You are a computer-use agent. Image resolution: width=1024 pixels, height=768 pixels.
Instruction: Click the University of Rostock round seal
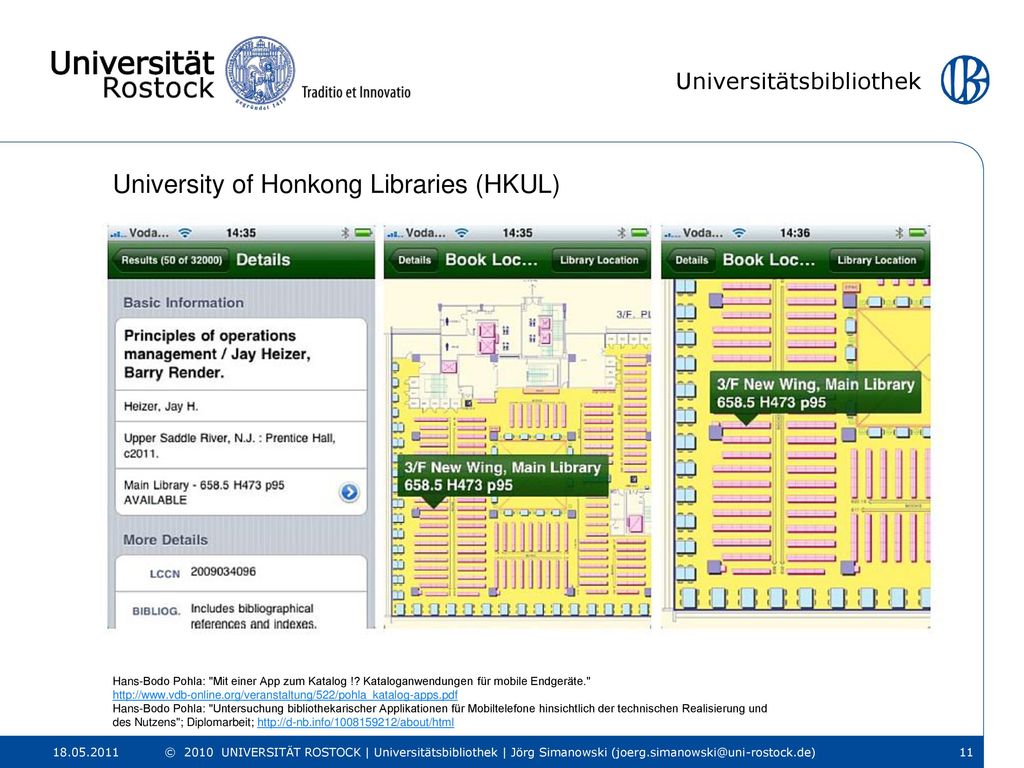pos(260,72)
